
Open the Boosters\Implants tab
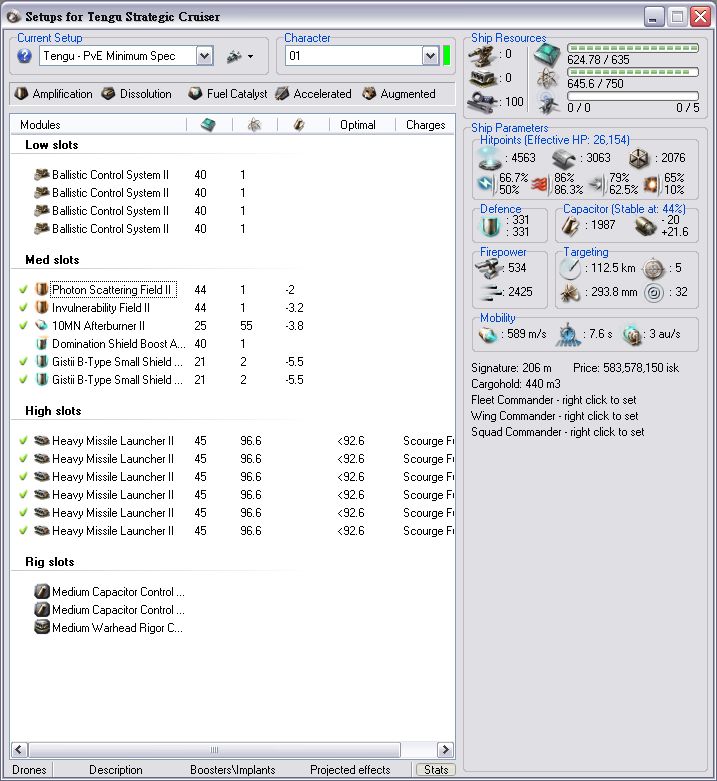click(x=233, y=770)
